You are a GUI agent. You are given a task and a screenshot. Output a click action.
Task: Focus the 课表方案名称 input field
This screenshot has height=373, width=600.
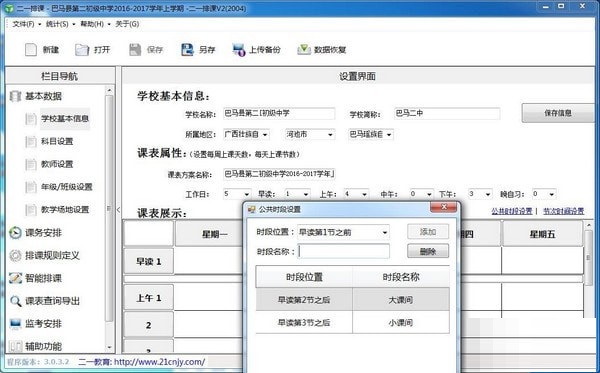coord(279,174)
